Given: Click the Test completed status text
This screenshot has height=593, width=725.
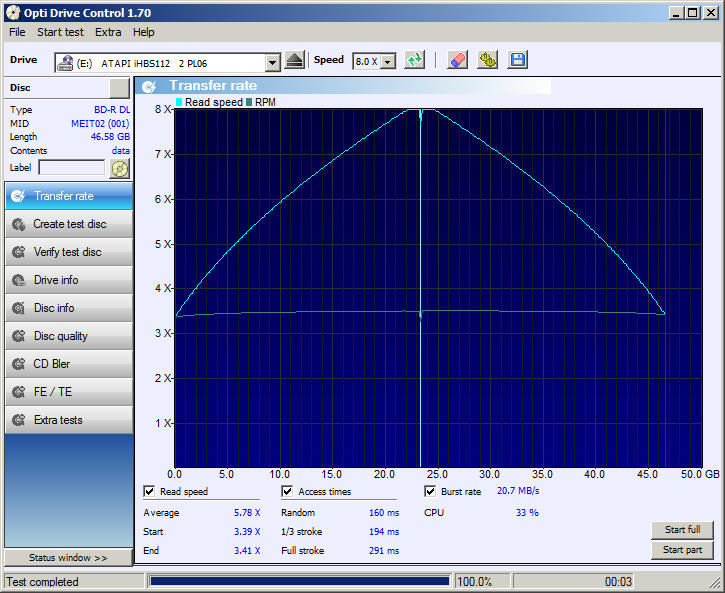Looking at the screenshot, I should pyautogui.click(x=42, y=581).
